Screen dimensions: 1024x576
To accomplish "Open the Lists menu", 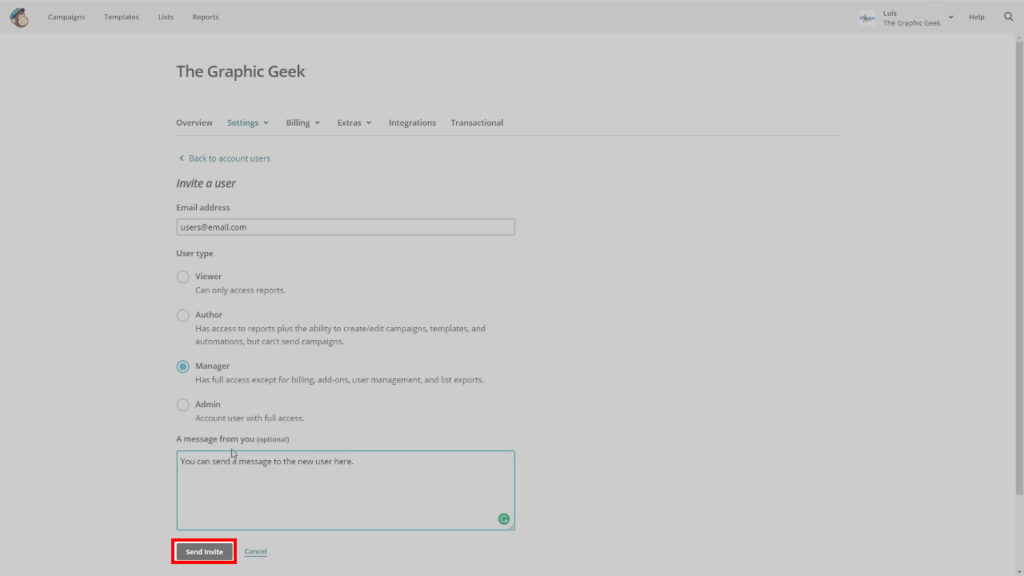I will click(x=166, y=17).
